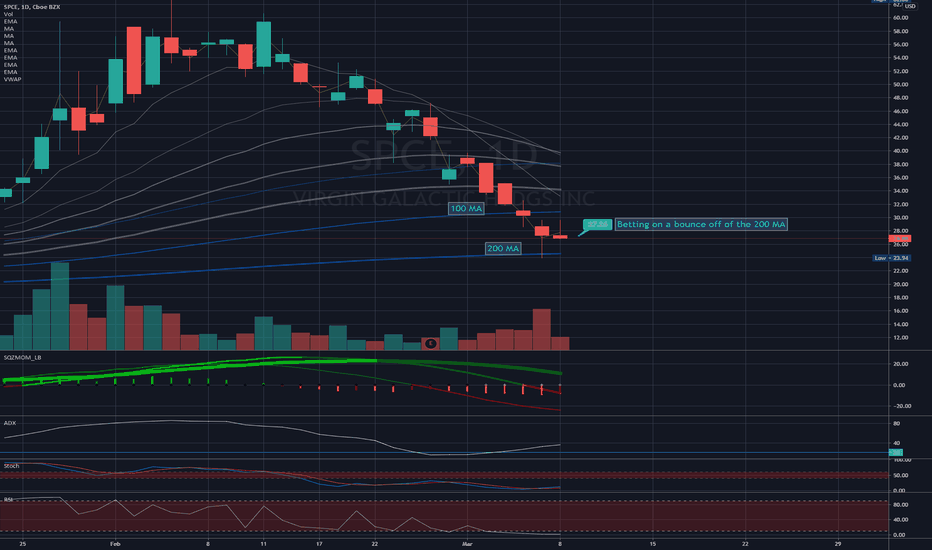932x550 pixels.
Task: Click the red current price tag on the scale
Action: pos(900,238)
